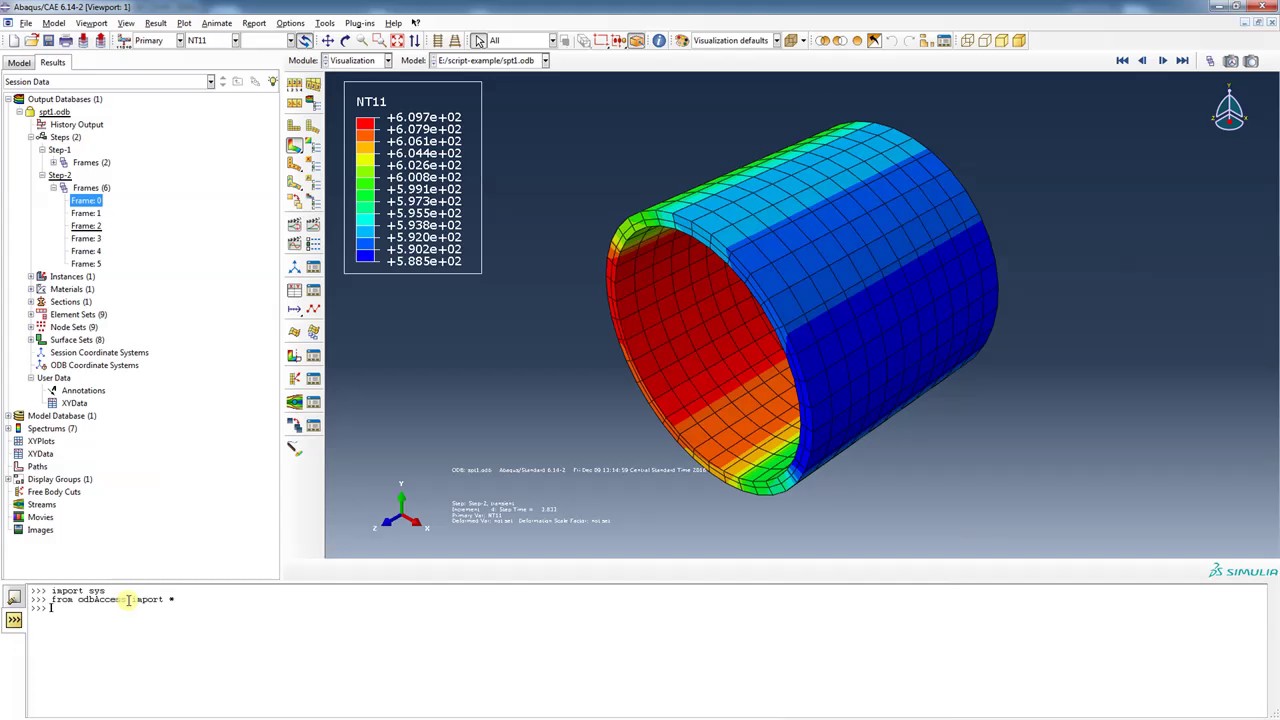1280x720 pixels.
Task: Click the message area icon above the command prompt icon
Action: pos(14,597)
